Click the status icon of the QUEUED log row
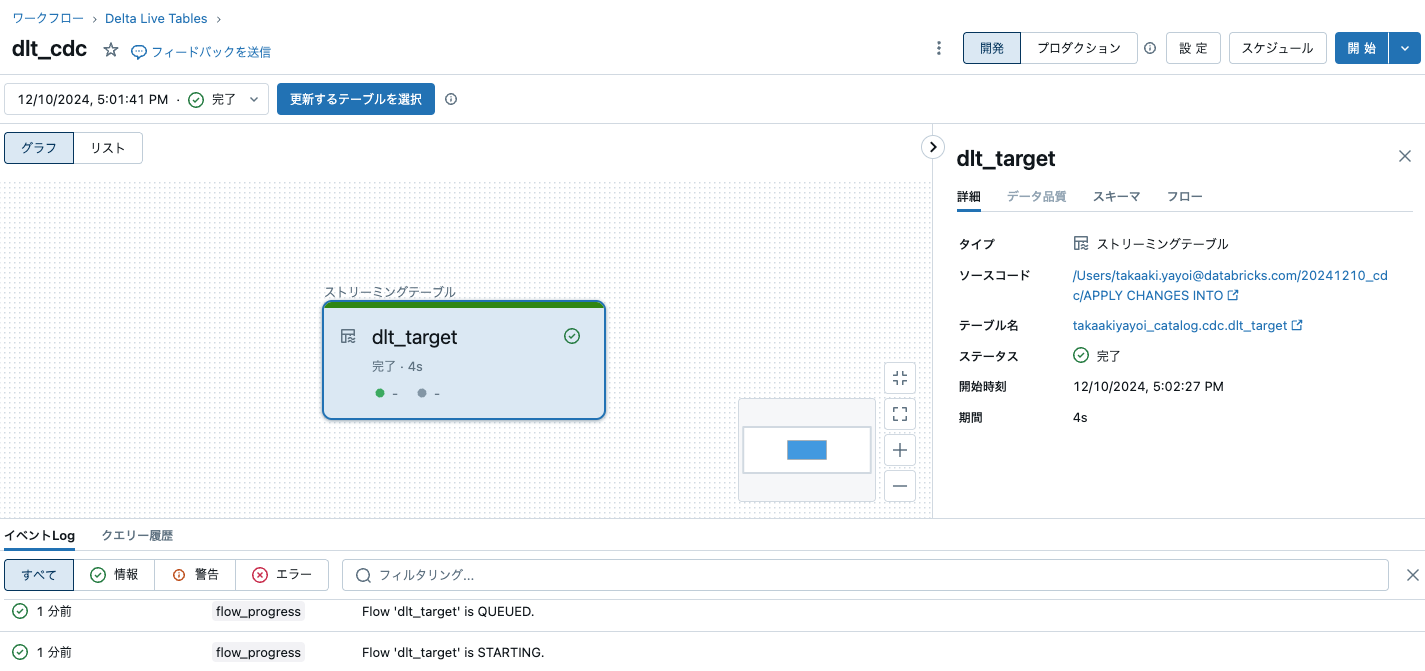The width and height of the screenshot is (1425, 671). pyautogui.click(x=20, y=611)
